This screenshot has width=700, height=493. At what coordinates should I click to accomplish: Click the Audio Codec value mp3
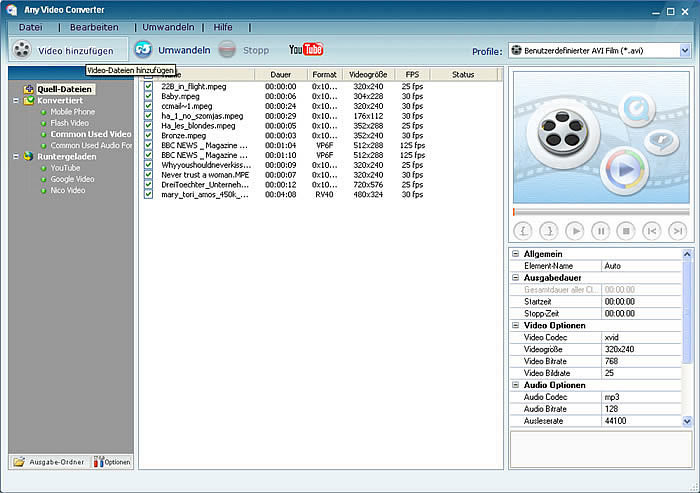(x=642, y=397)
